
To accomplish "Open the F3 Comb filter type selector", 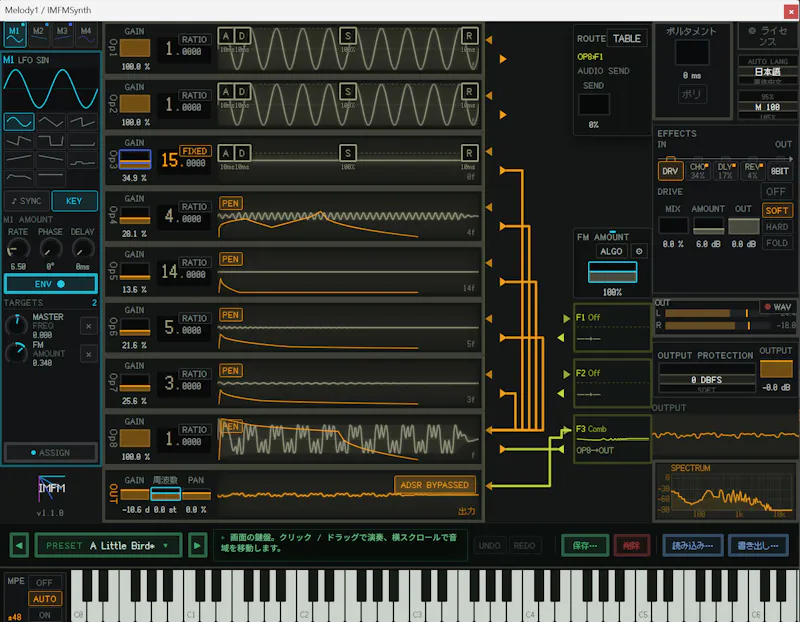I will [591, 429].
